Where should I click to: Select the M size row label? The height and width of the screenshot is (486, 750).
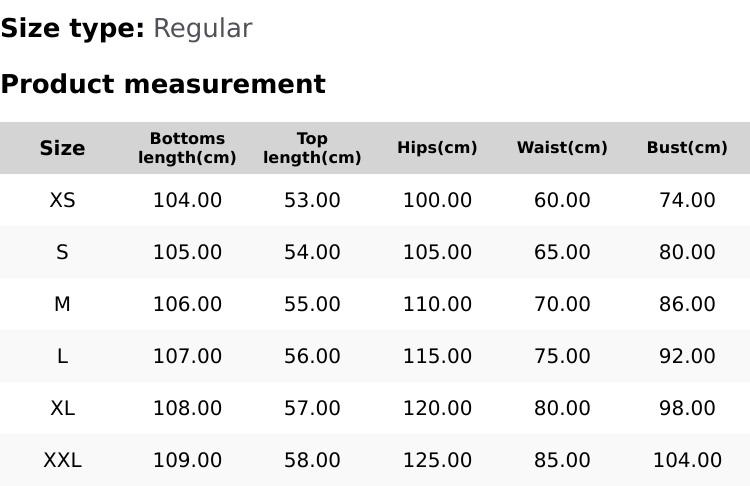click(62, 304)
